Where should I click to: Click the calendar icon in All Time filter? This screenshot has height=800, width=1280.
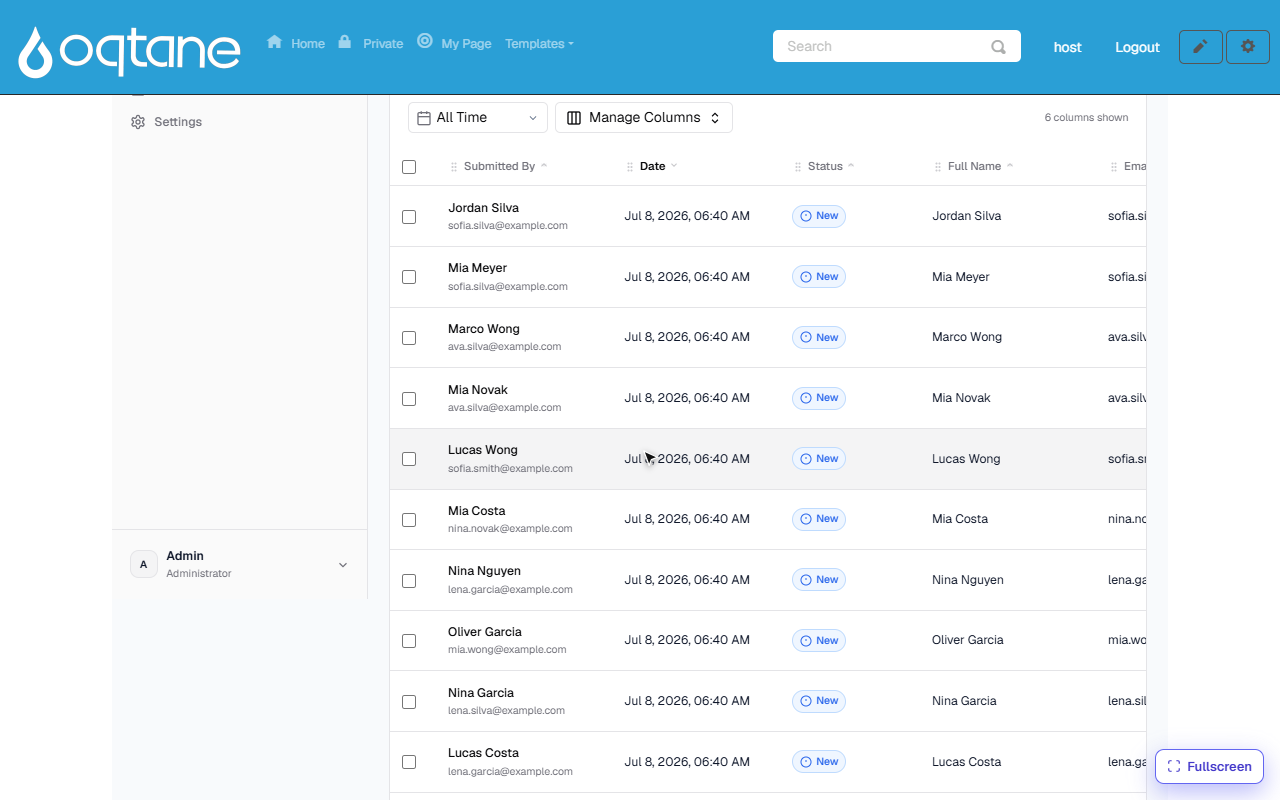[x=424, y=118]
